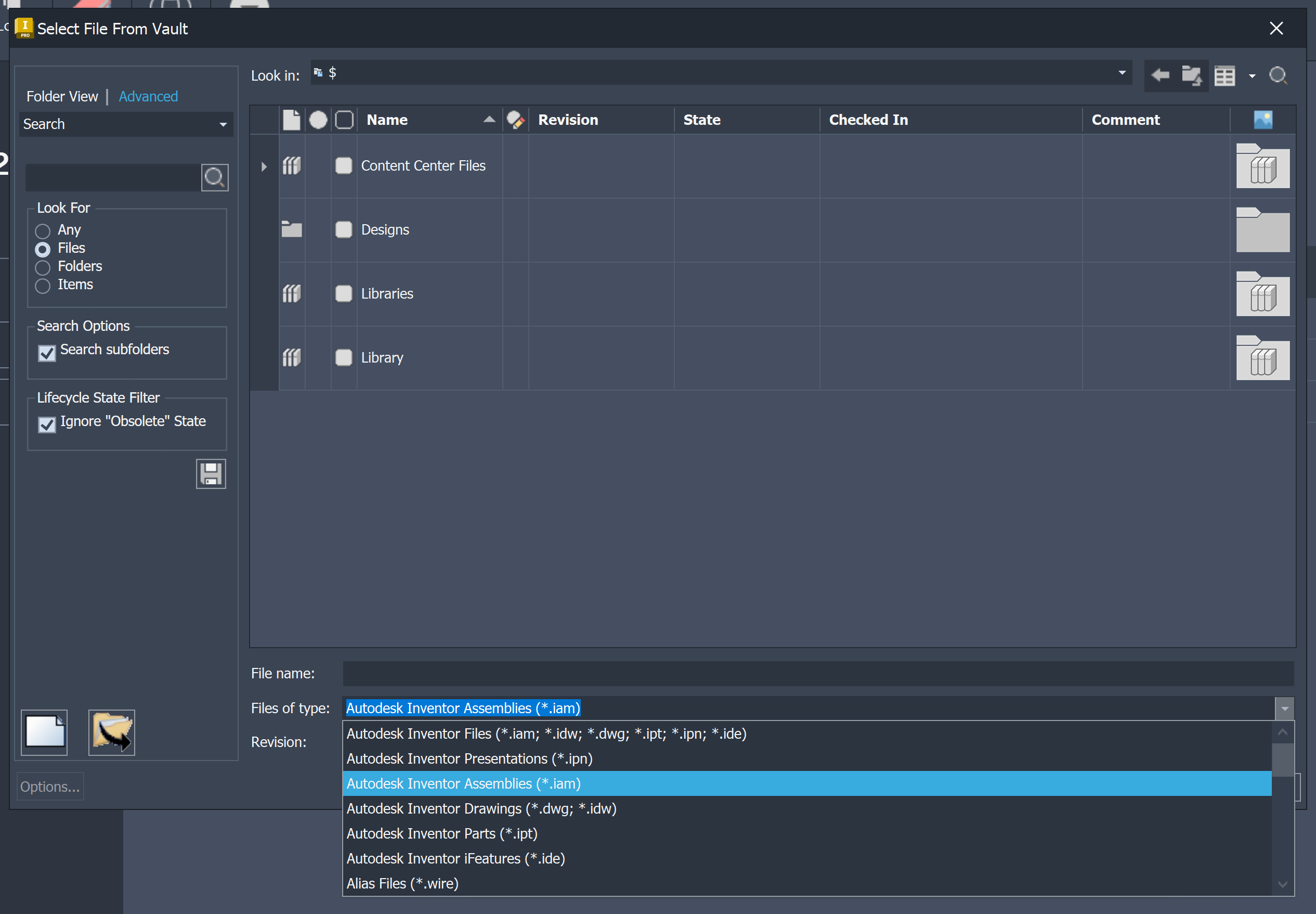Screen dimensions: 1316x914
Task: Open the table view icon
Action: [1225, 75]
